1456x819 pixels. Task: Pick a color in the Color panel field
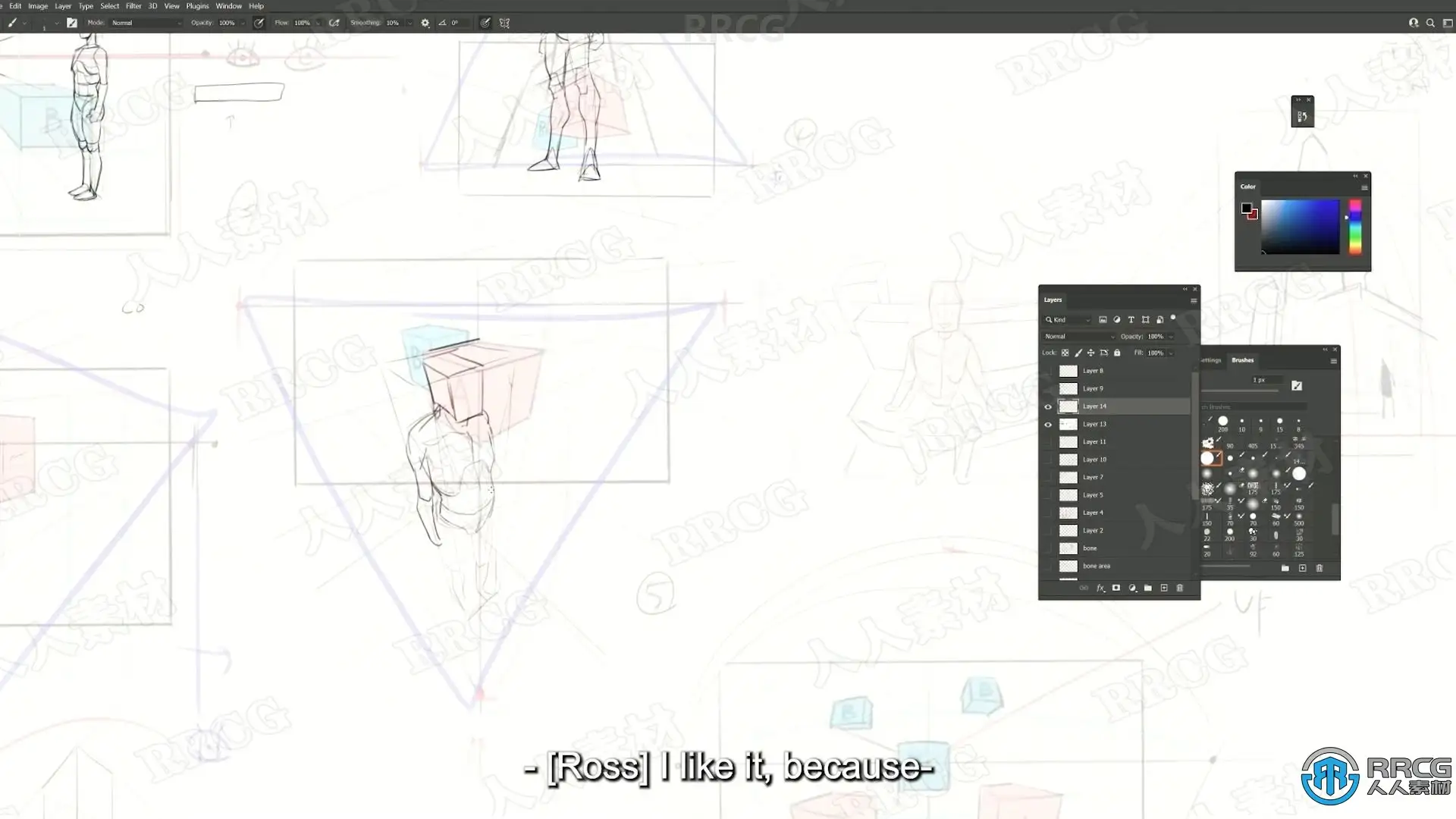click(x=1300, y=227)
